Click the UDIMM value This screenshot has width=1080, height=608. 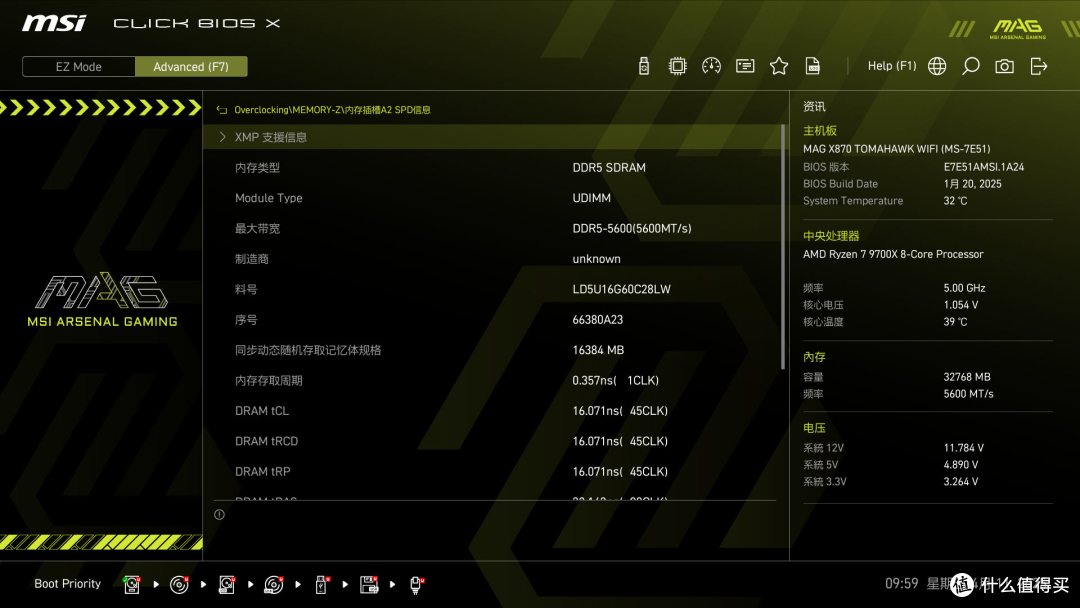(x=592, y=198)
